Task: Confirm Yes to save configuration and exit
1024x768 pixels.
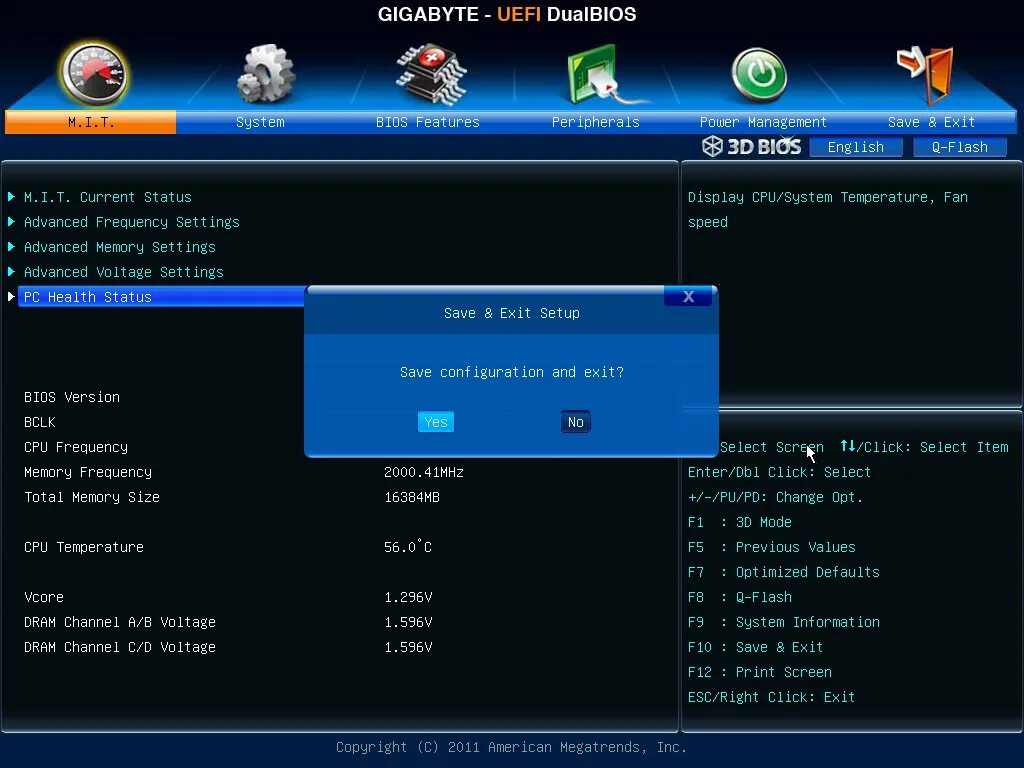Action: (436, 422)
